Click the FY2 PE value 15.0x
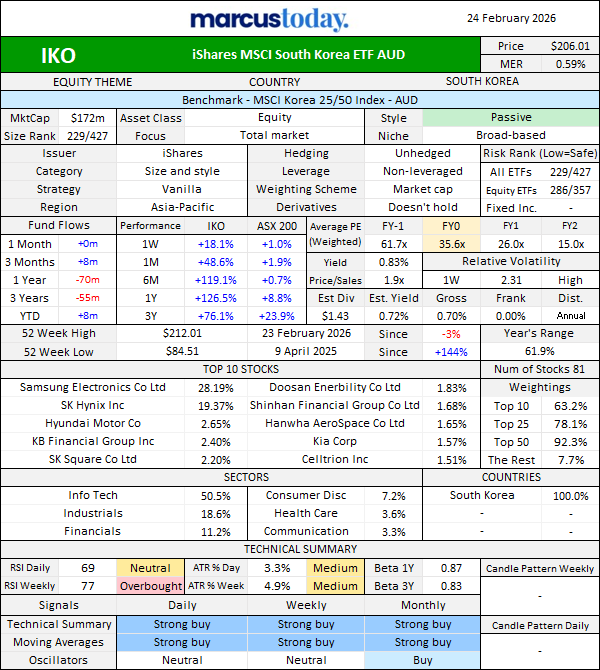This screenshot has width=600, height=670. tap(571, 244)
